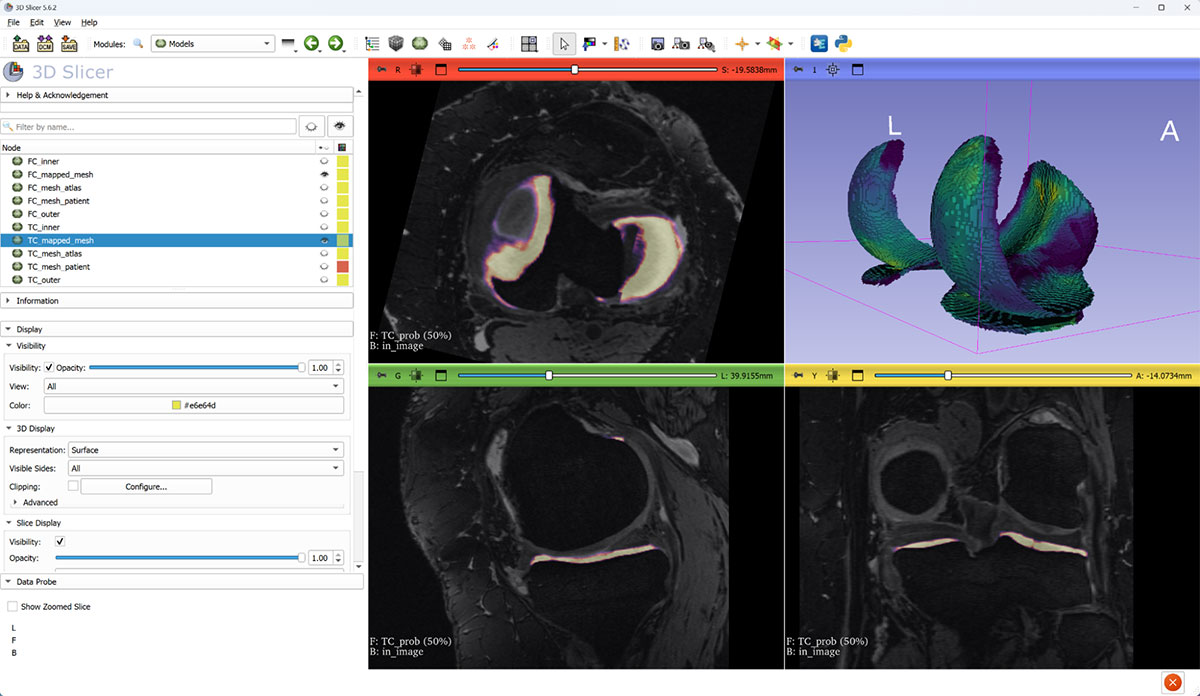Select the pointer interaction mode cursor icon

pos(564,43)
